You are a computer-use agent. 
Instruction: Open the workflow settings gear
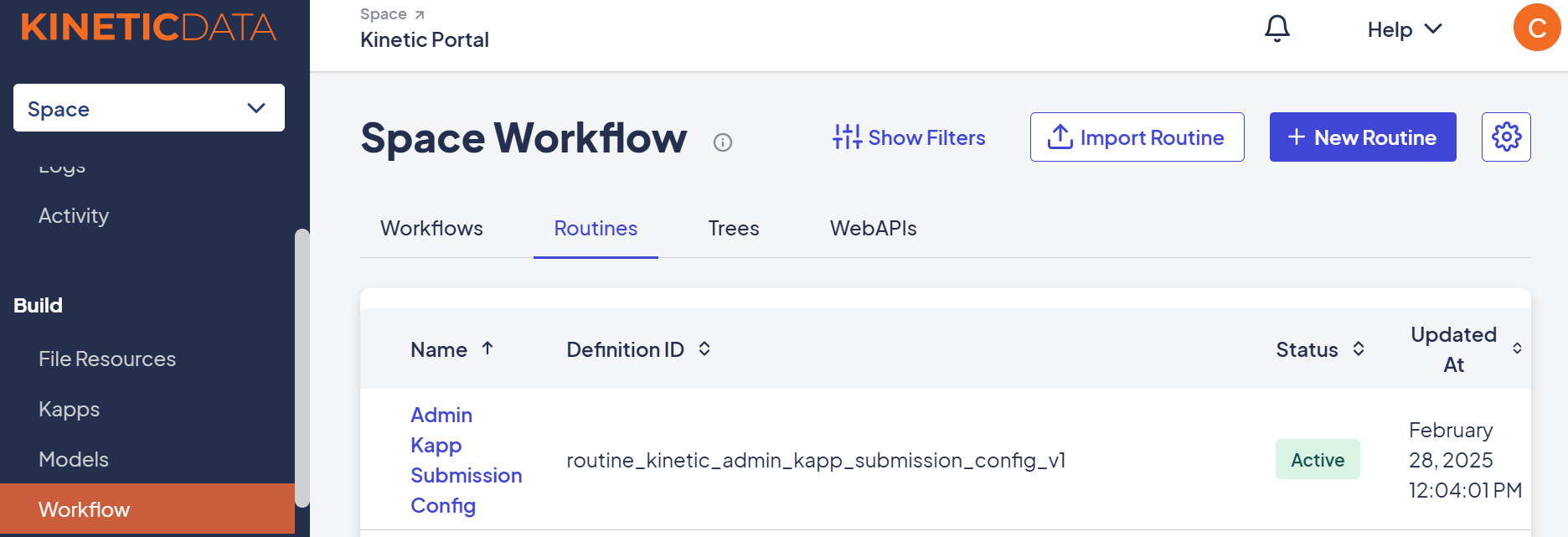[x=1506, y=137]
